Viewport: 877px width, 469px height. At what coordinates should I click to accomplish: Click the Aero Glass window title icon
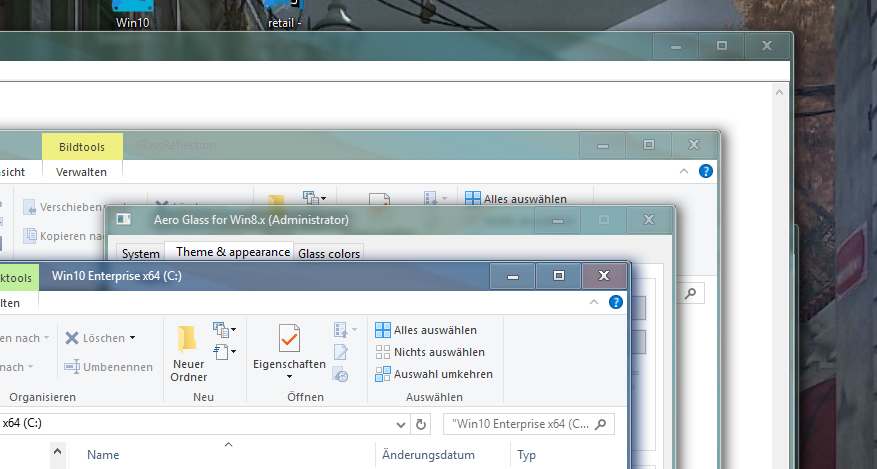(x=124, y=220)
